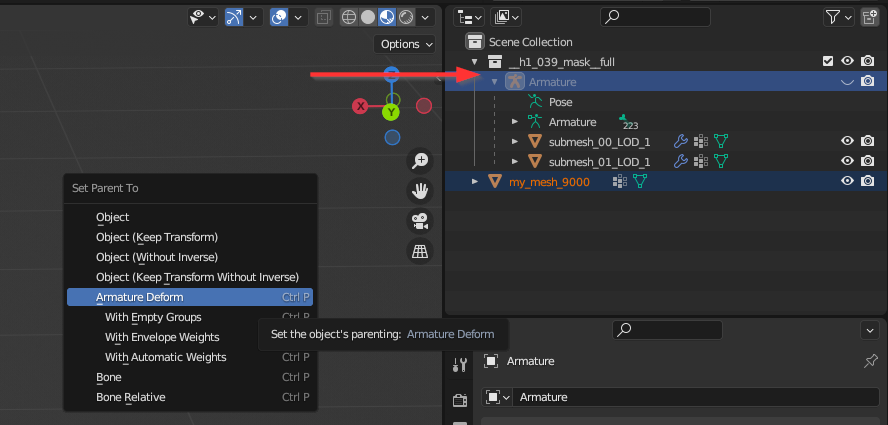Toggle the camera view icon
Screen dimensions: 888x425
420,221
